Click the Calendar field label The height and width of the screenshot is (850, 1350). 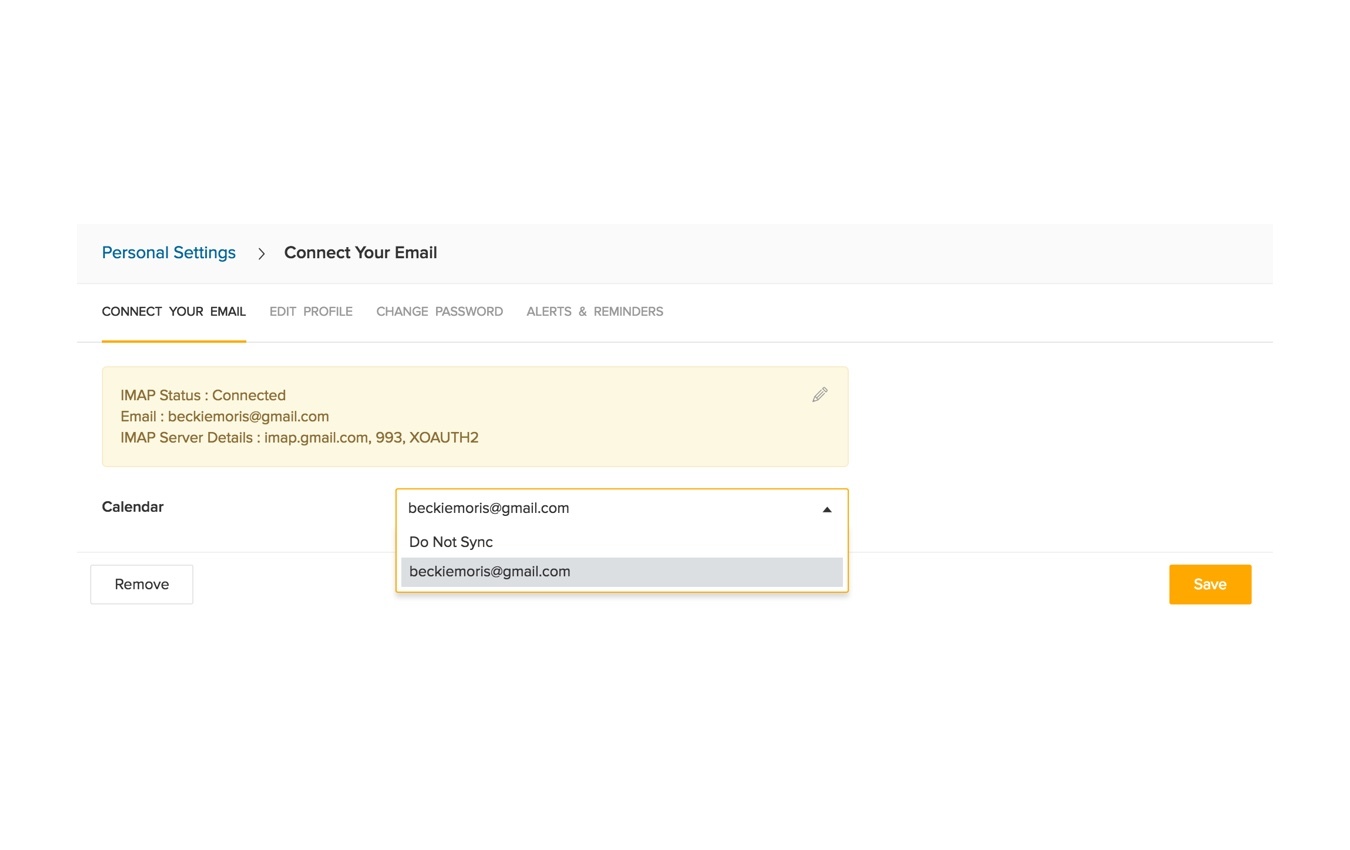click(132, 507)
